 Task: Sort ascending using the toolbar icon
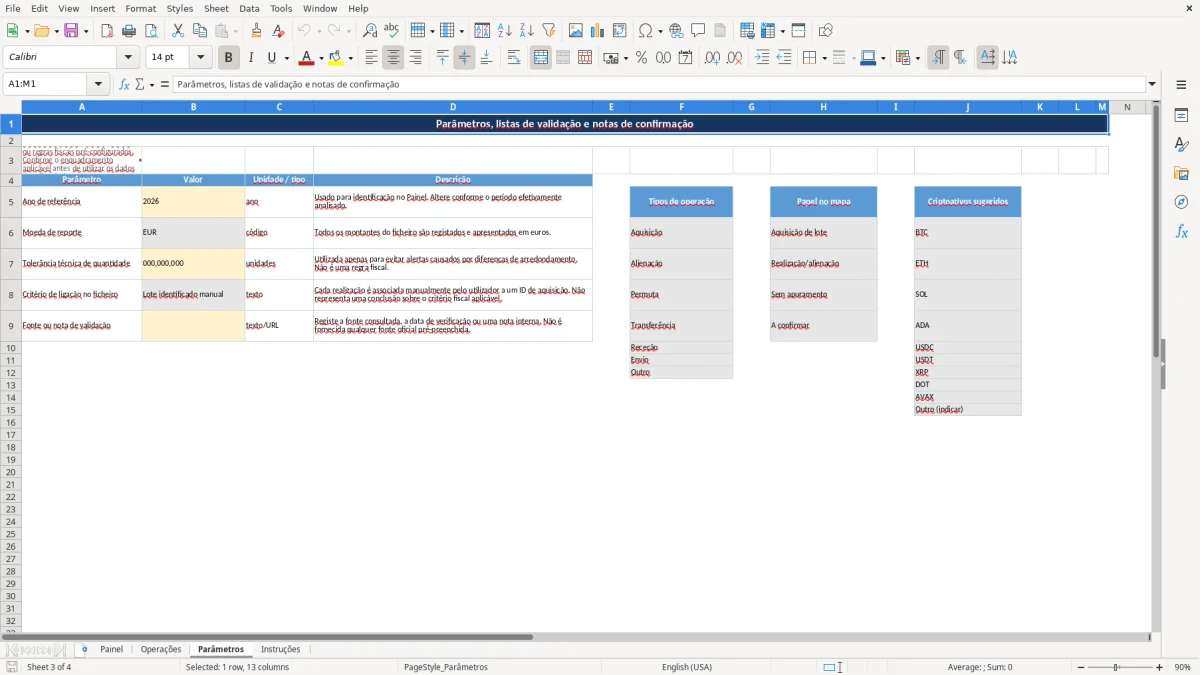505,31
